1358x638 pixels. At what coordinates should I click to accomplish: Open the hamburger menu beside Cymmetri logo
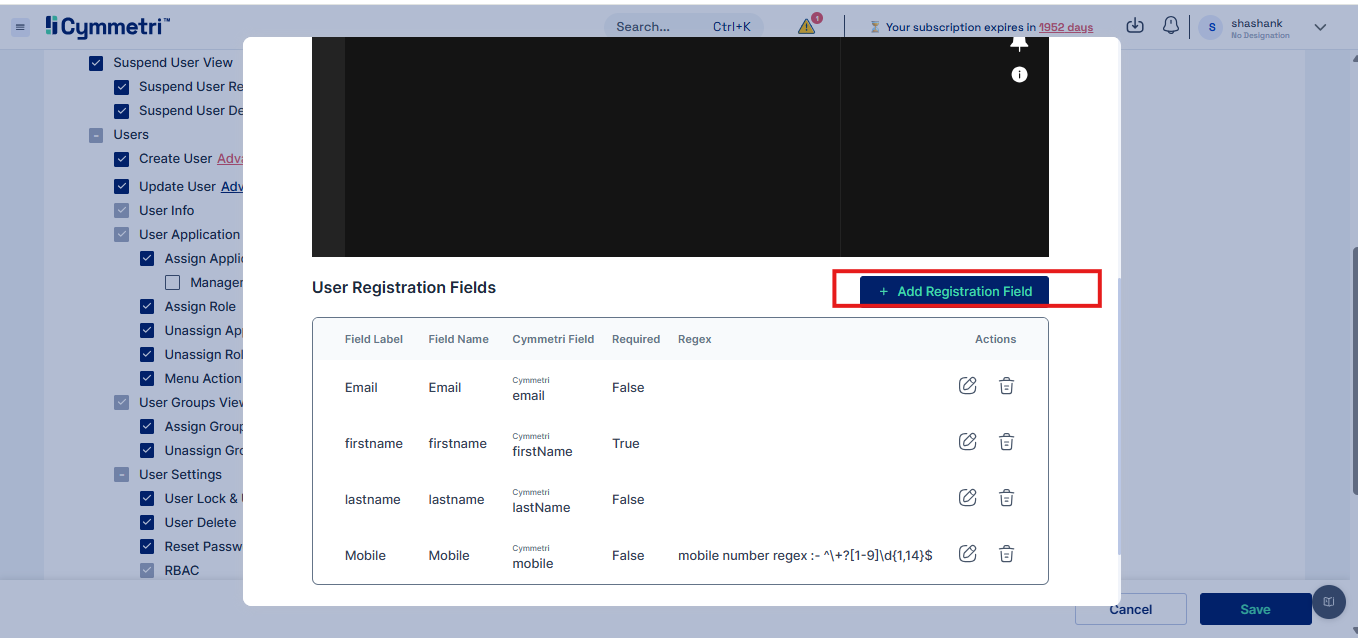tap(20, 27)
